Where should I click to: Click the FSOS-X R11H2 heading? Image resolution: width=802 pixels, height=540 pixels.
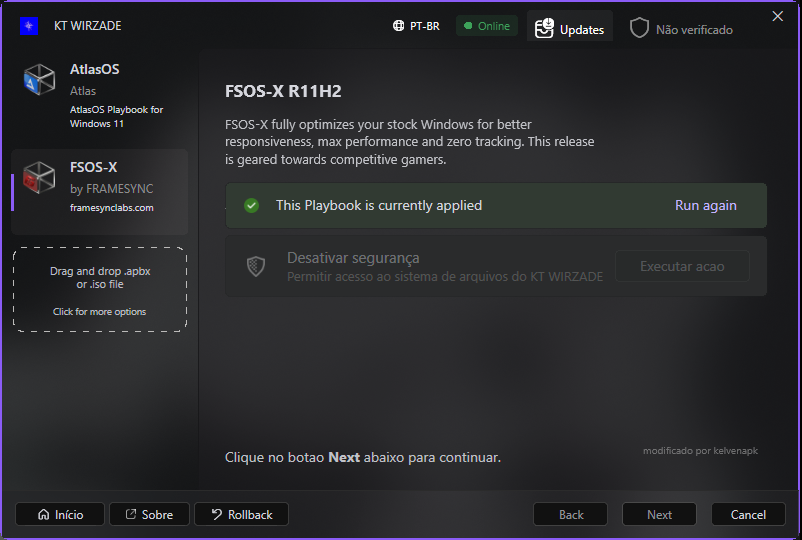click(283, 91)
